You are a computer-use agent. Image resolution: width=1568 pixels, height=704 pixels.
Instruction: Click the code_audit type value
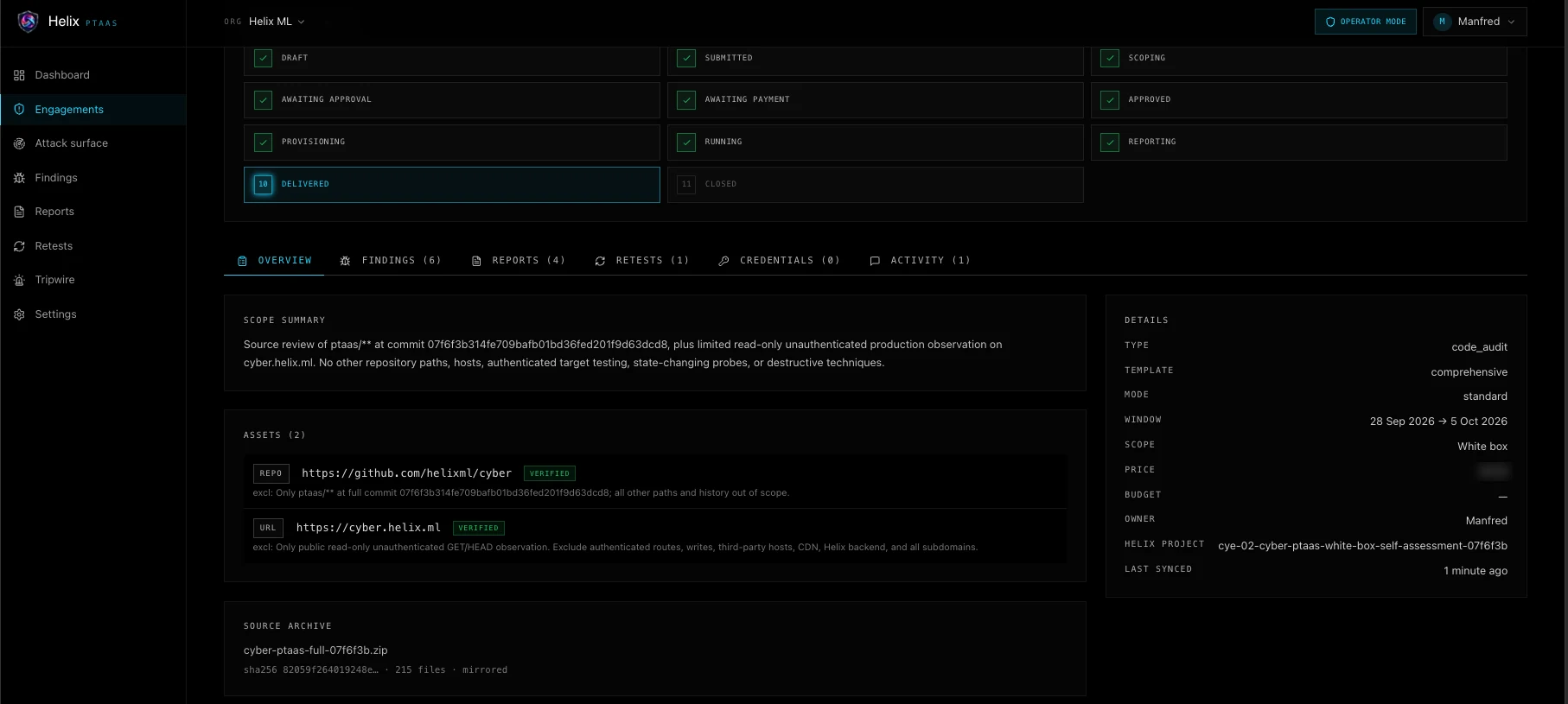1479,347
